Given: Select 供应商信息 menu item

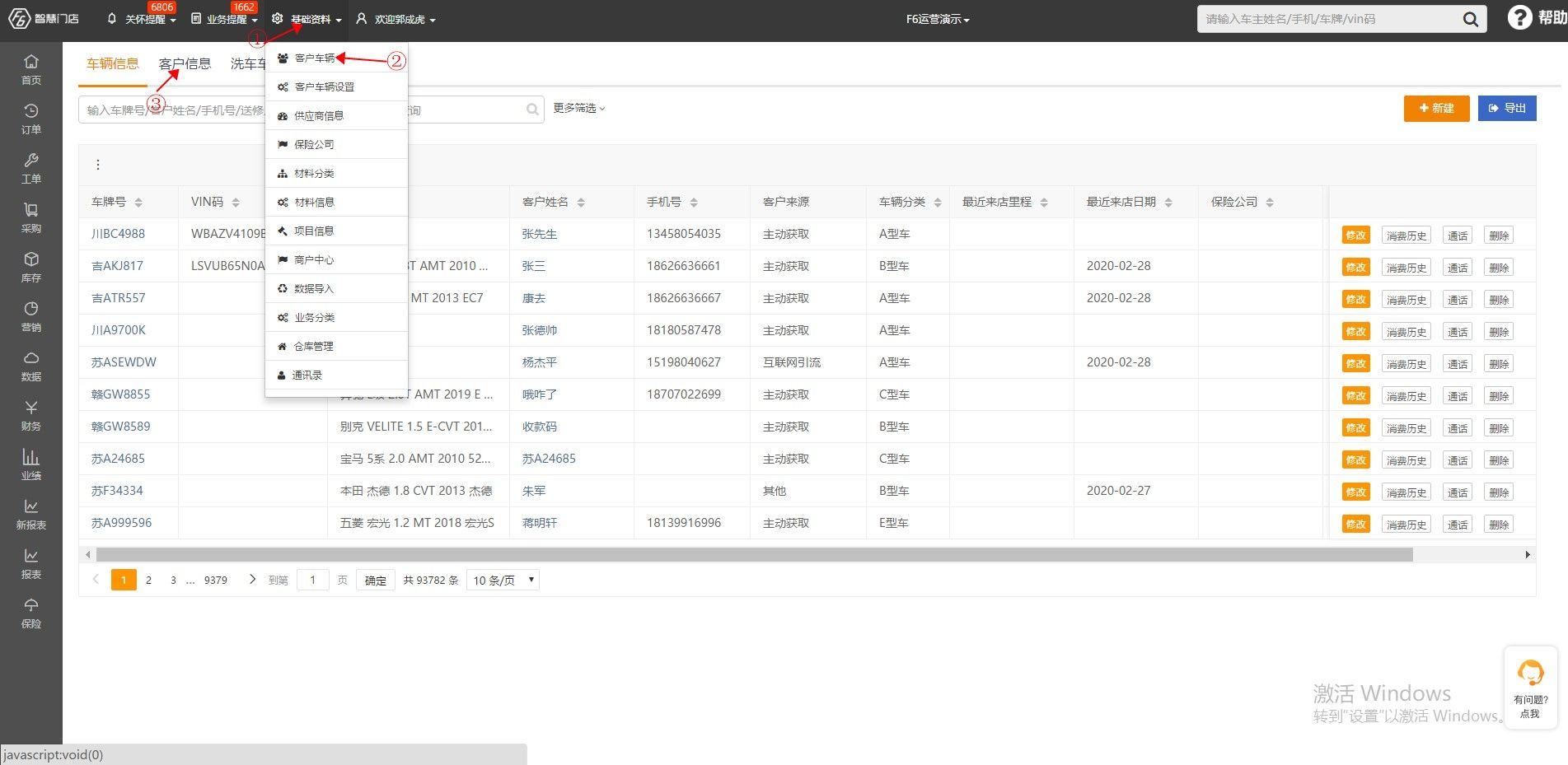Looking at the screenshot, I should [336, 115].
